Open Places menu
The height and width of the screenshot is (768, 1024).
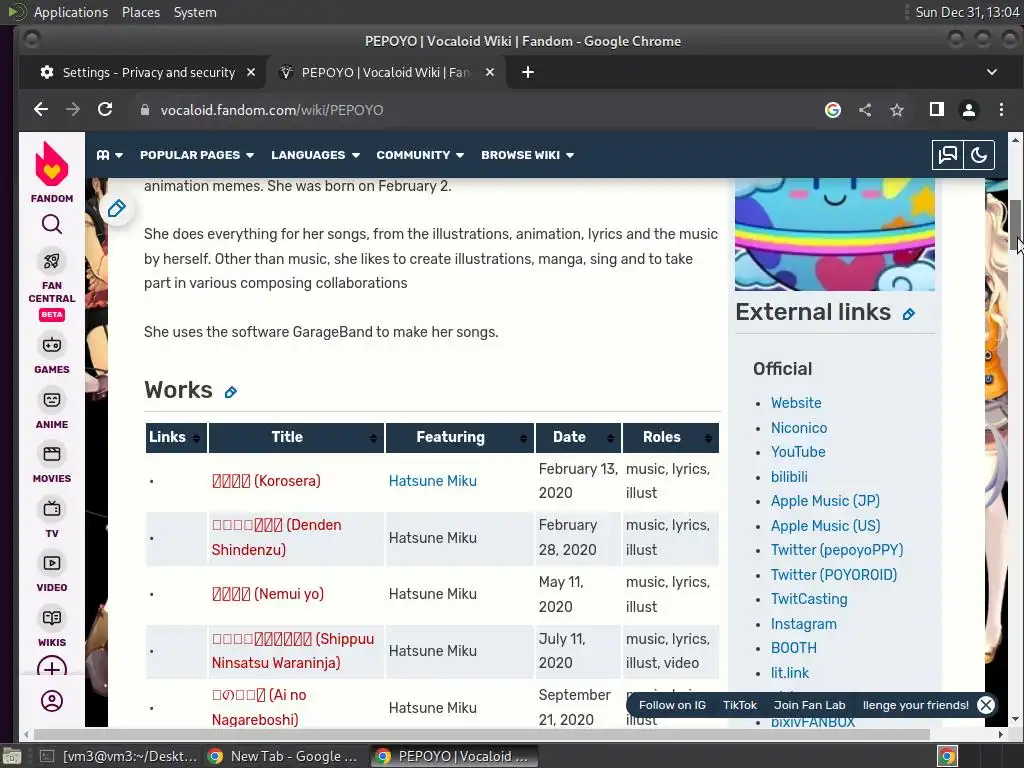coord(140,12)
